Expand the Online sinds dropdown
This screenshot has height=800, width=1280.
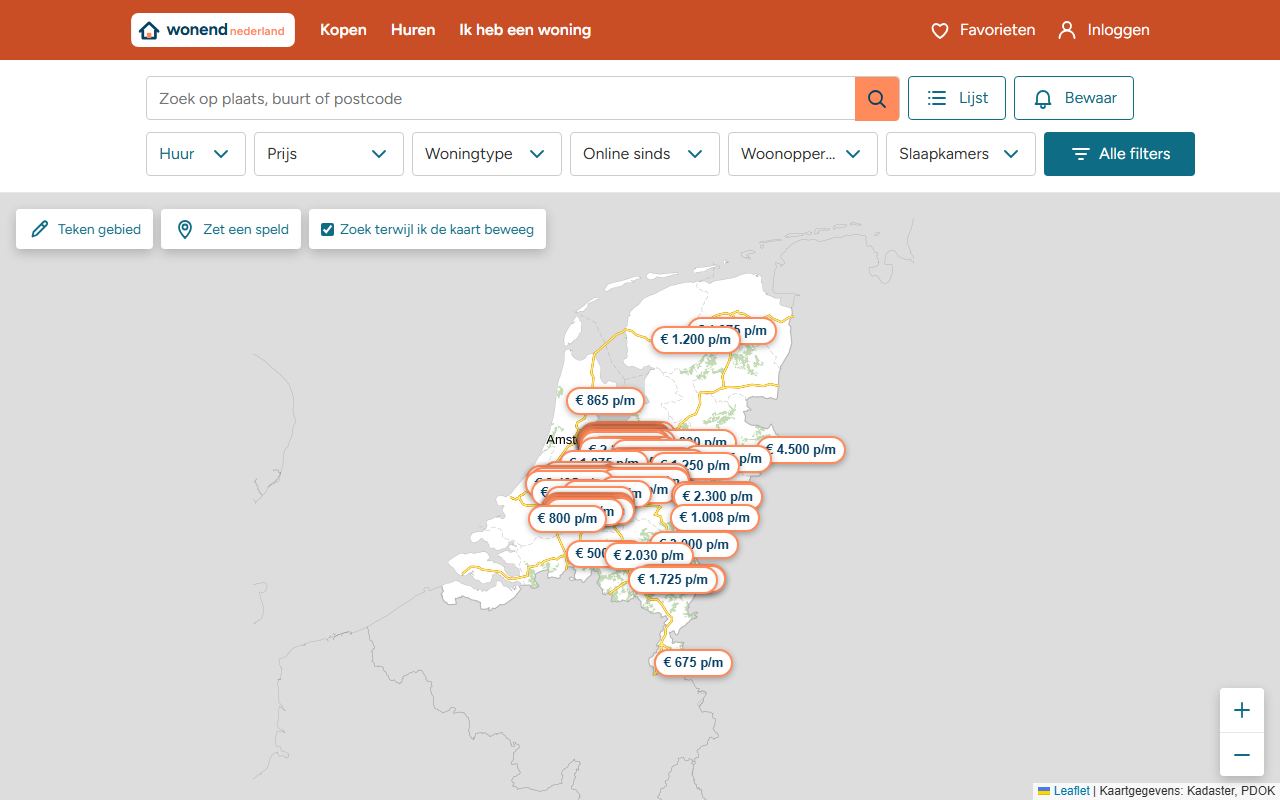pos(645,154)
